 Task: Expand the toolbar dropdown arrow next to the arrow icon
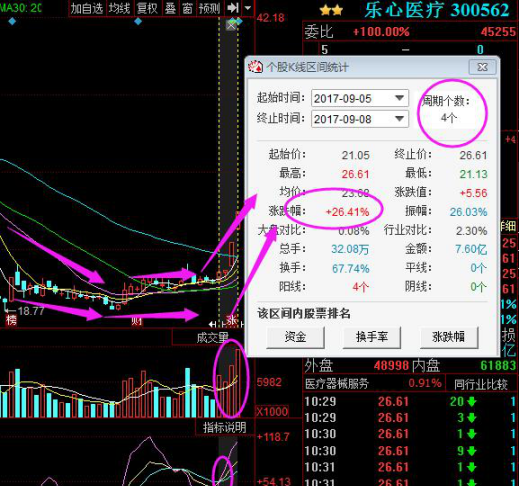248,8
